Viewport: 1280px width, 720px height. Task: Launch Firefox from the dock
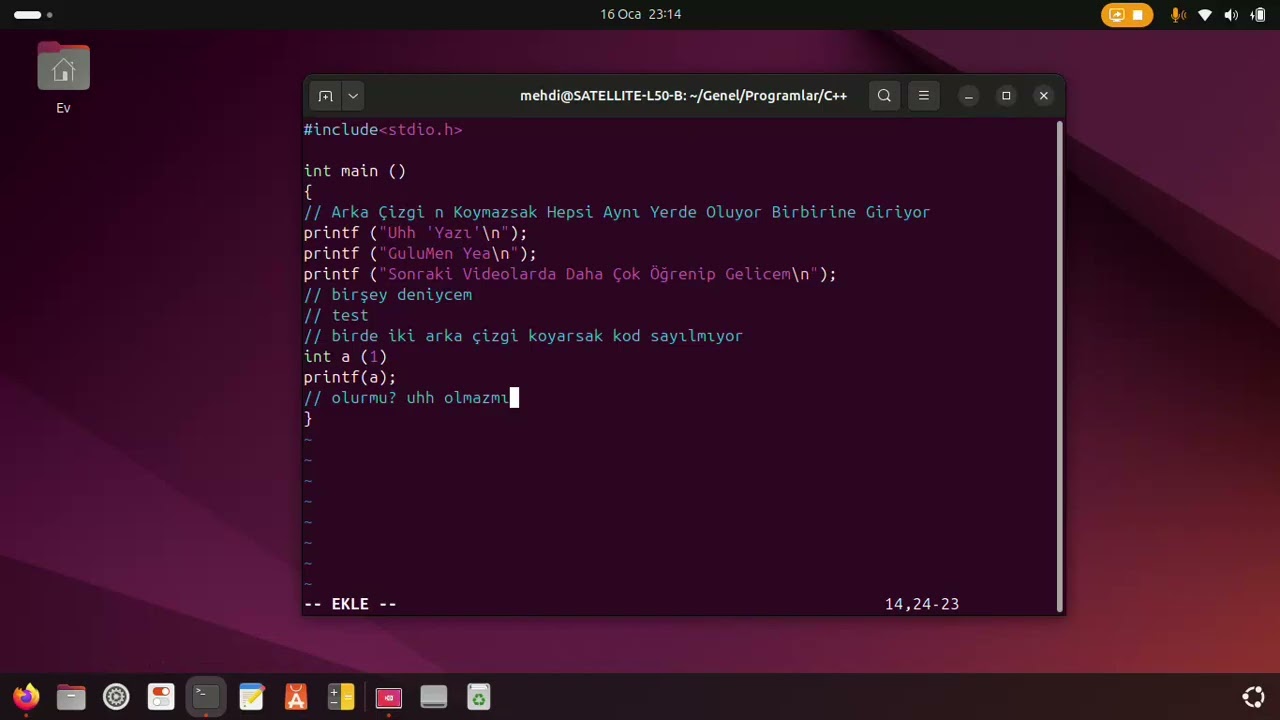tap(26, 697)
